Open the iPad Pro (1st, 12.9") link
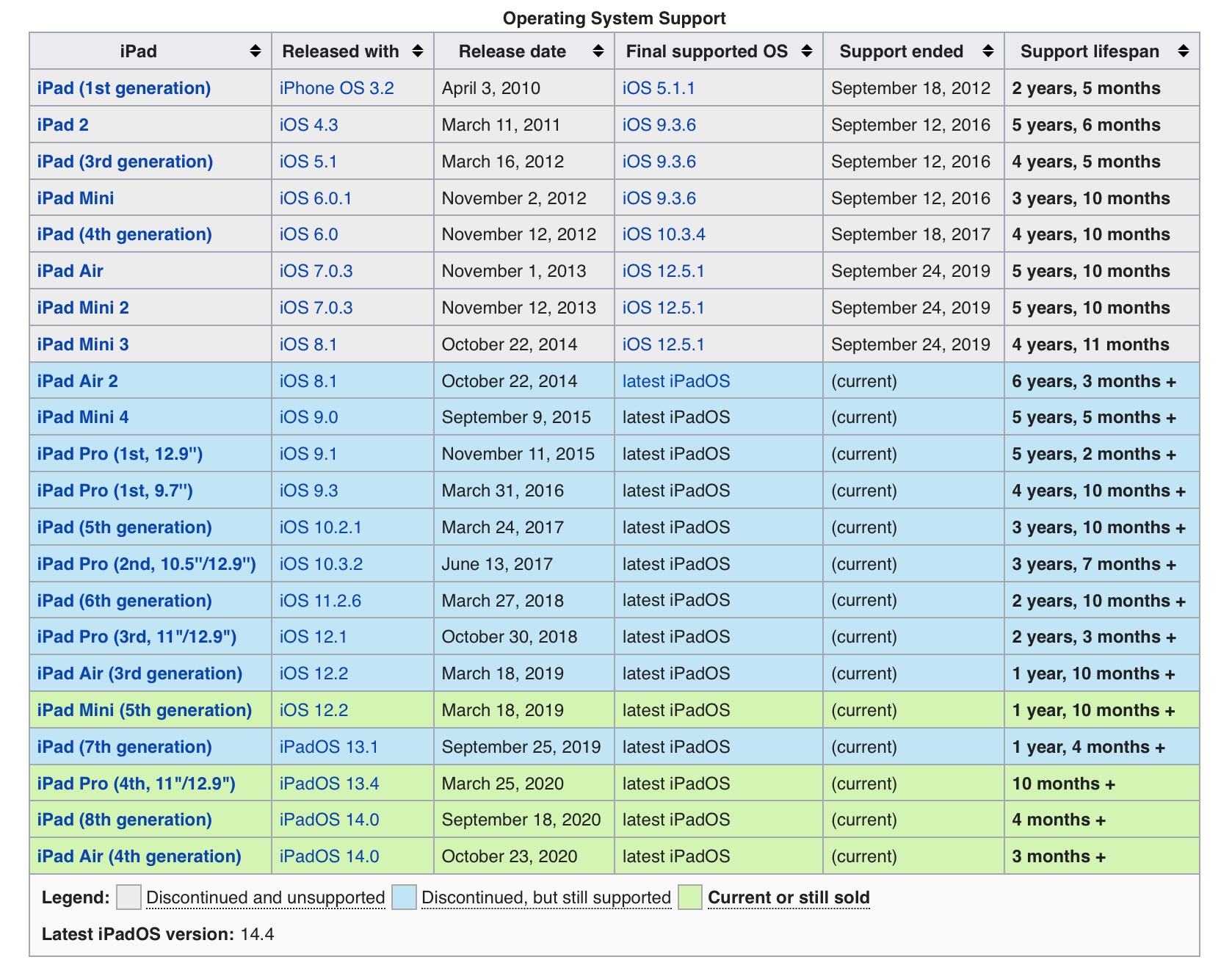This screenshot has width=1232, height=979. click(120, 454)
